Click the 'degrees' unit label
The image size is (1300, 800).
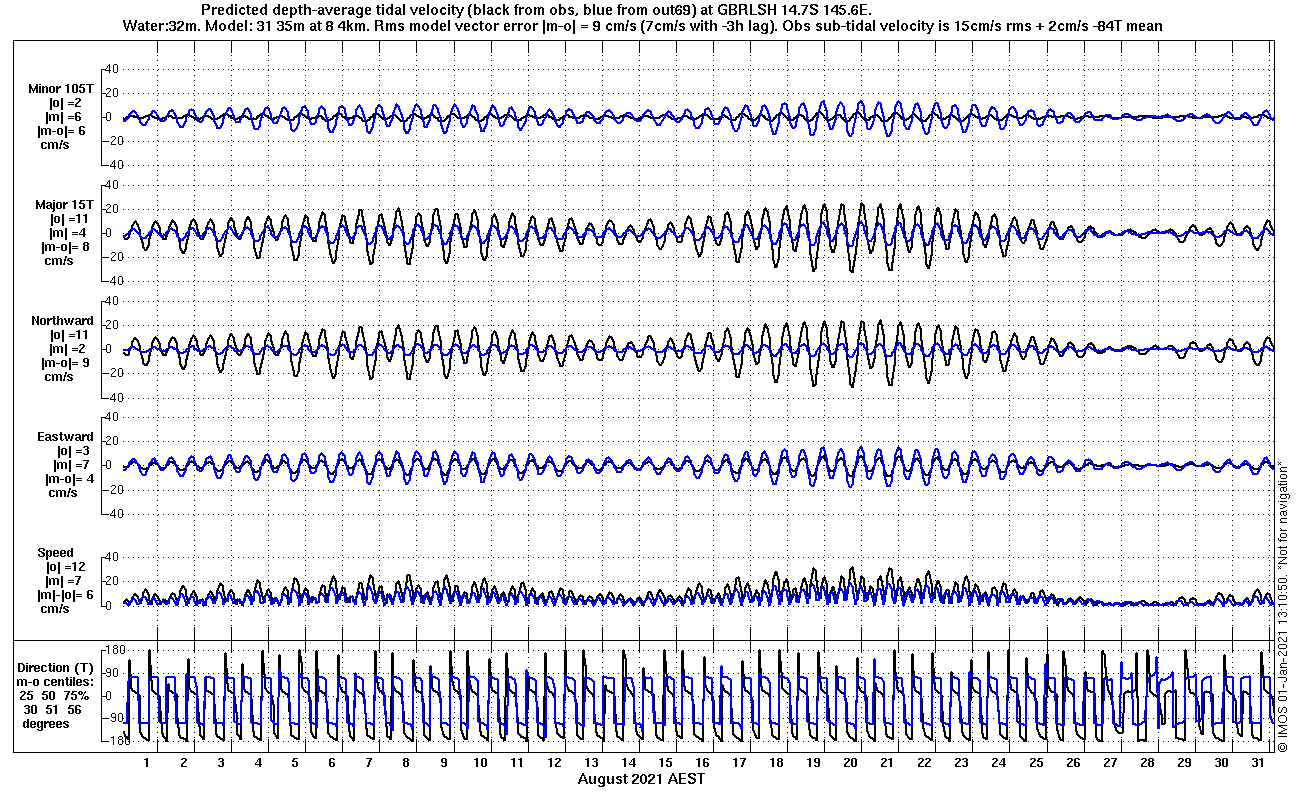tap(46, 723)
